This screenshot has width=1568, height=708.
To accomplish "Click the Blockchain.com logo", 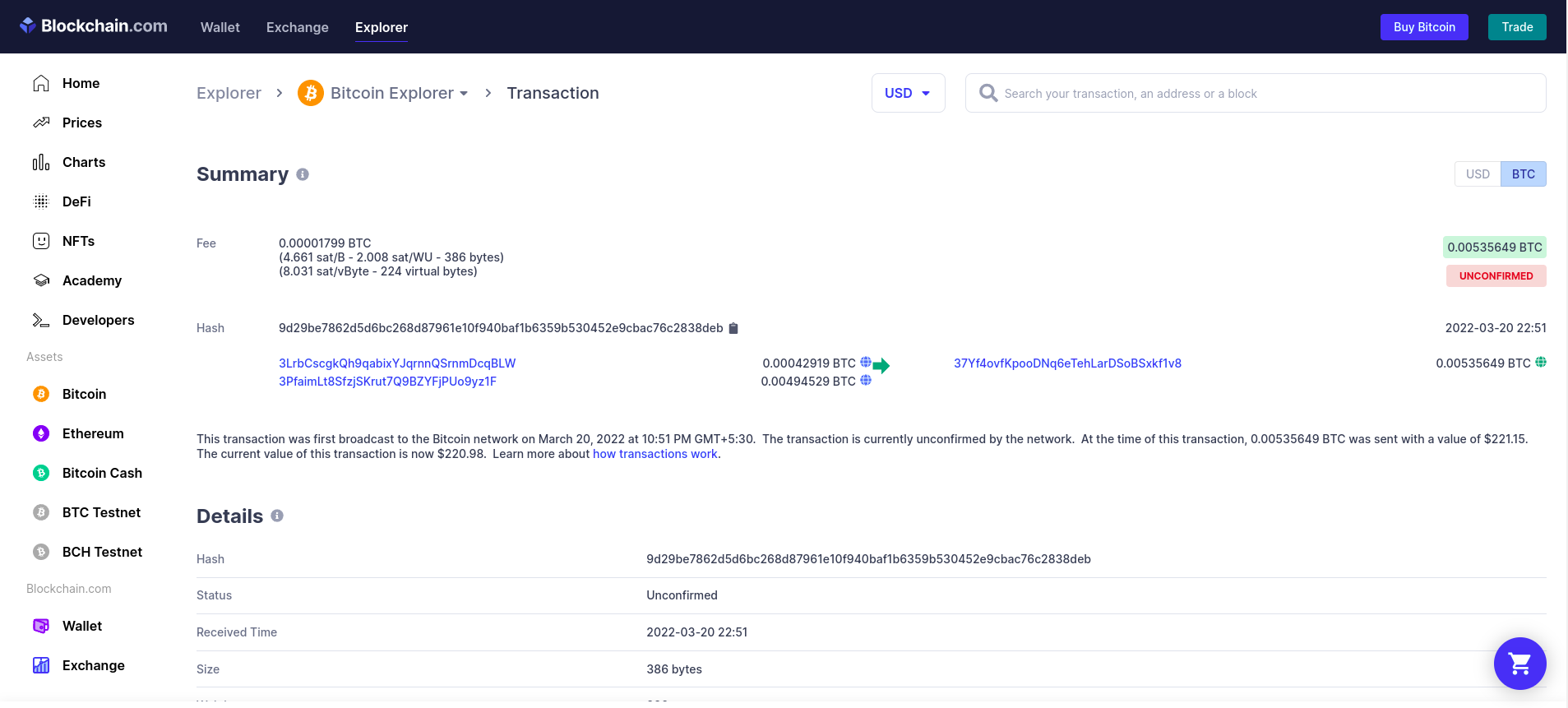I will pyautogui.click(x=93, y=26).
